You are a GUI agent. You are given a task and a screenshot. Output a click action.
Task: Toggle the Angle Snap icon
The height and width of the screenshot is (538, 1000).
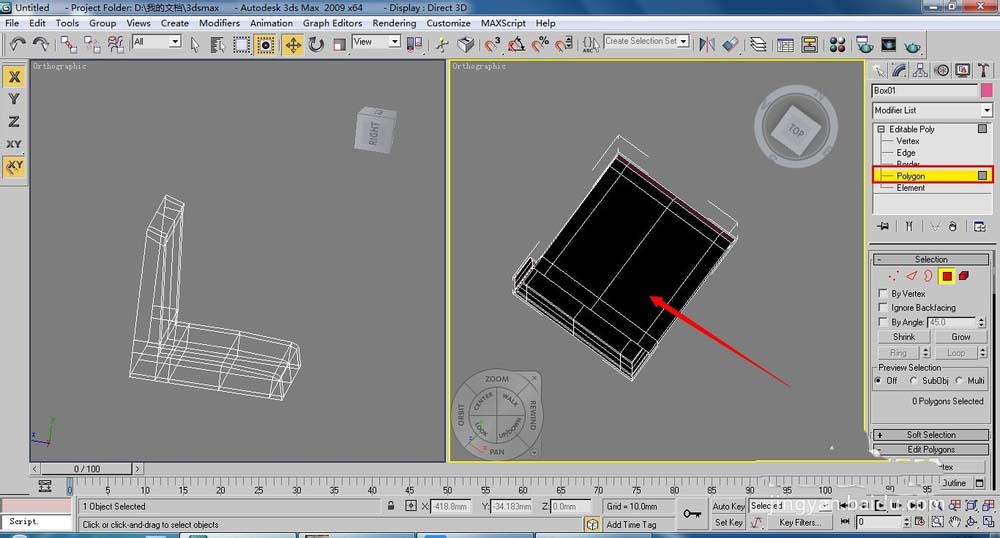tap(516, 44)
